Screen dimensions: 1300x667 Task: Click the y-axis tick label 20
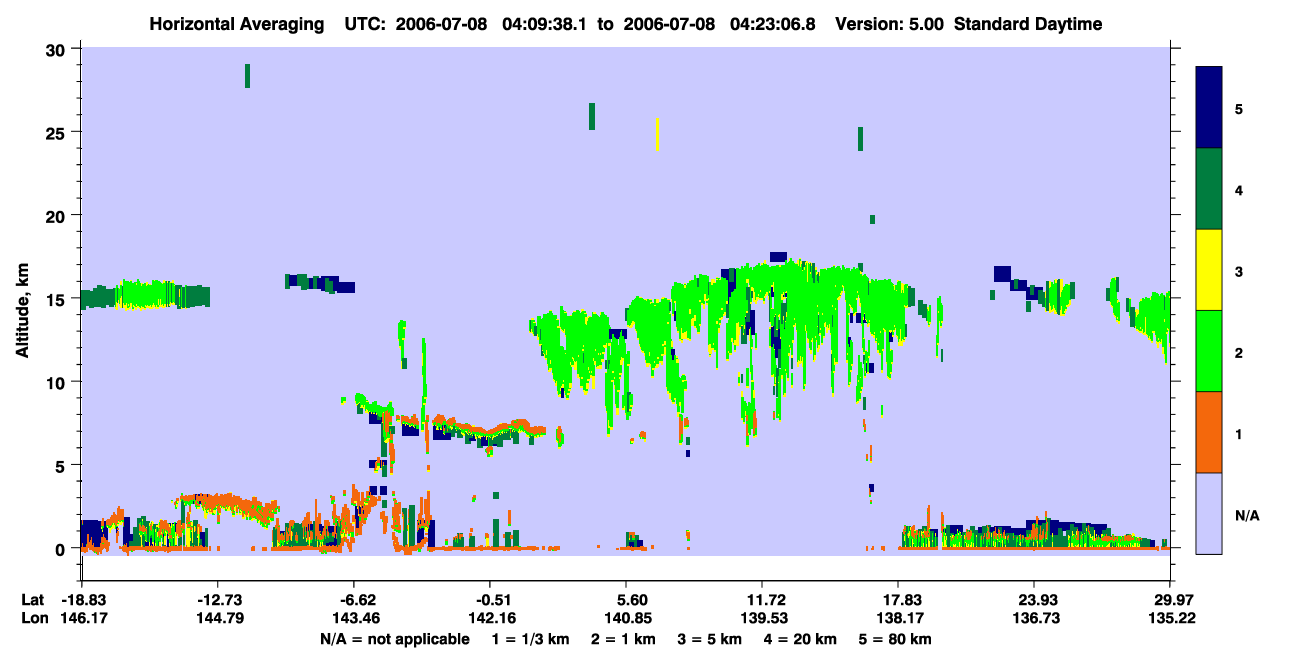pyautogui.click(x=57, y=216)
